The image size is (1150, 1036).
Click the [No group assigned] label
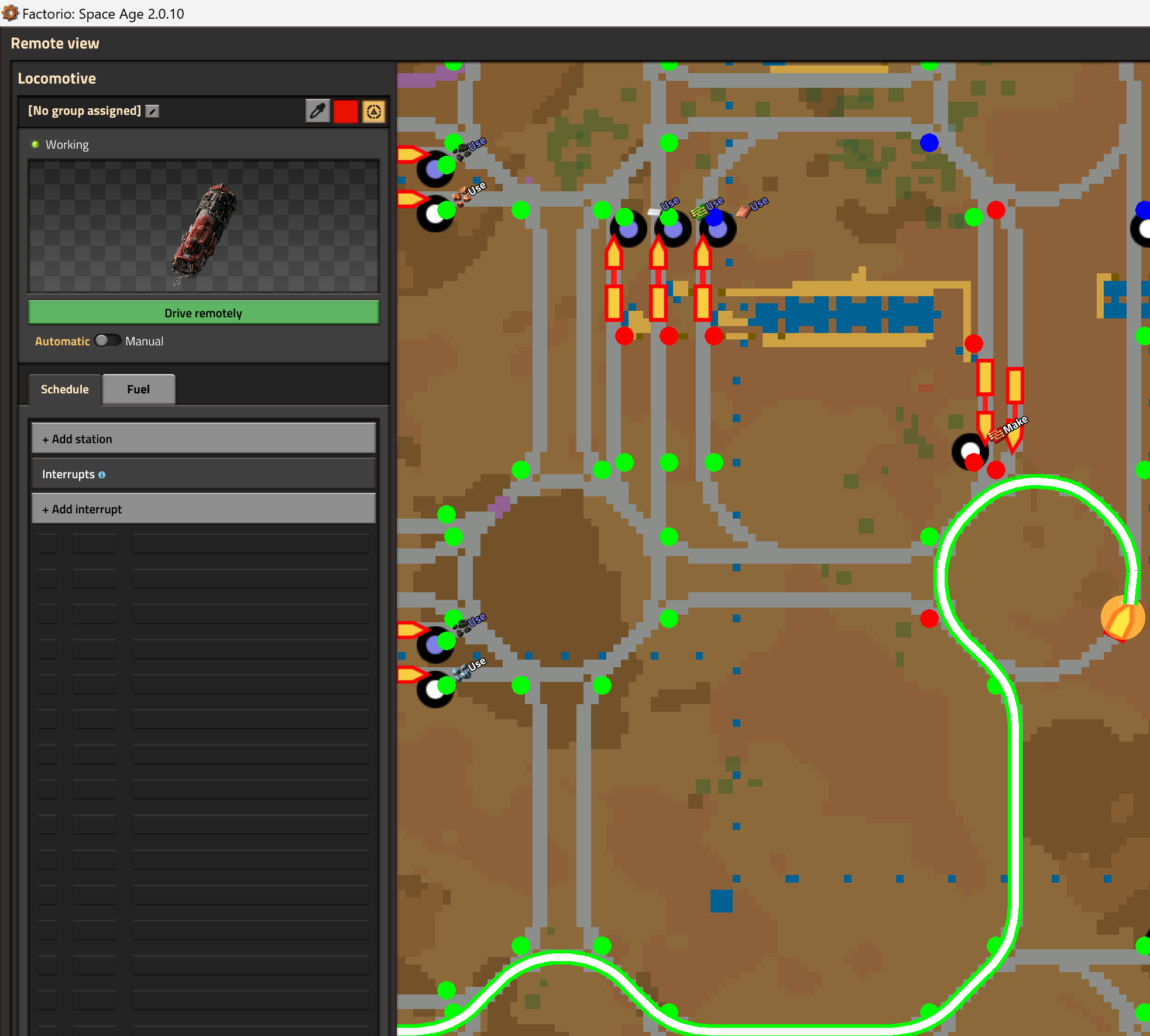click(85, 111)
